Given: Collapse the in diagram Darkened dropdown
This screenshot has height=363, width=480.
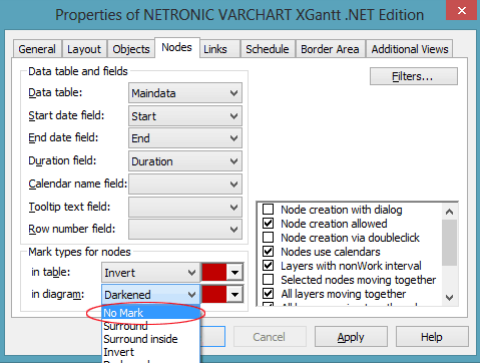Looking at the screenshot, I should [150, 294].
